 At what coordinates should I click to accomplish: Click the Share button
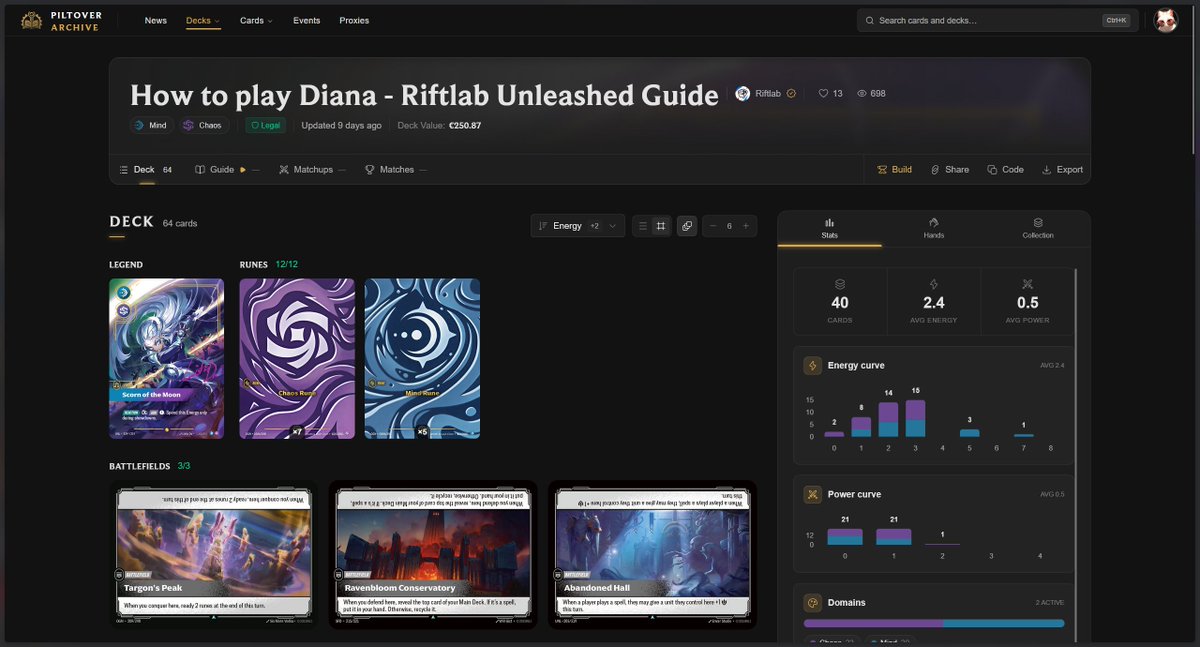(950, 170)
